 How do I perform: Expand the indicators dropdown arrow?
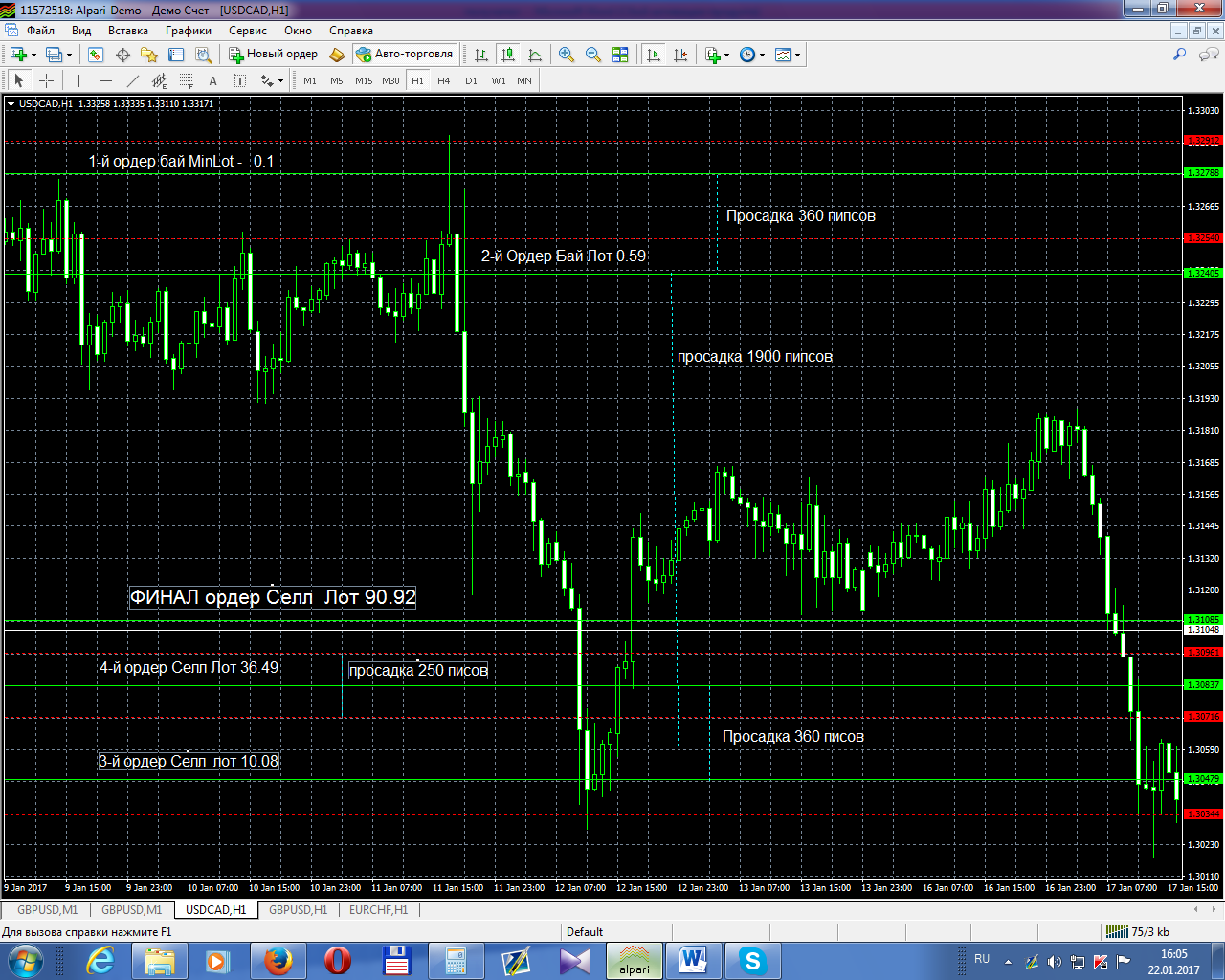click(x=727, y=55)
